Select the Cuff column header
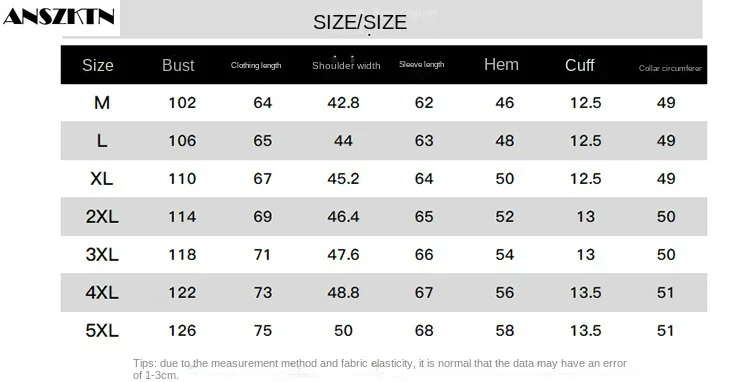The image size is (750, 382). (579, 65)
